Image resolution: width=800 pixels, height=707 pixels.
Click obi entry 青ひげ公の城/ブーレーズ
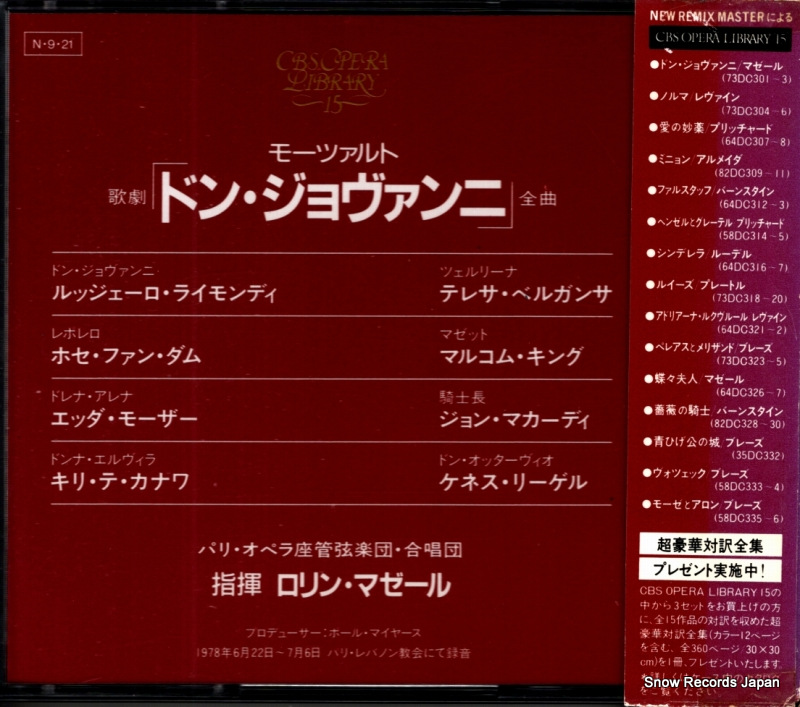coord(703,442)
